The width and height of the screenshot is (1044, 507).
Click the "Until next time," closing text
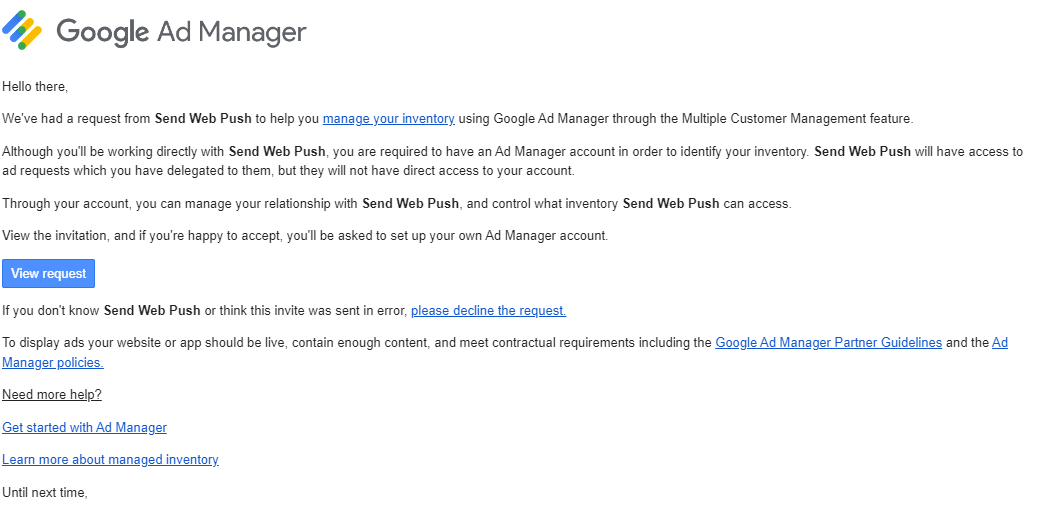(45, 492)
